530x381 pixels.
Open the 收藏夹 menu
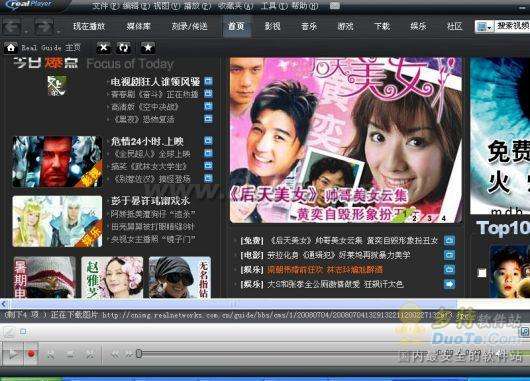click(236, 6)
